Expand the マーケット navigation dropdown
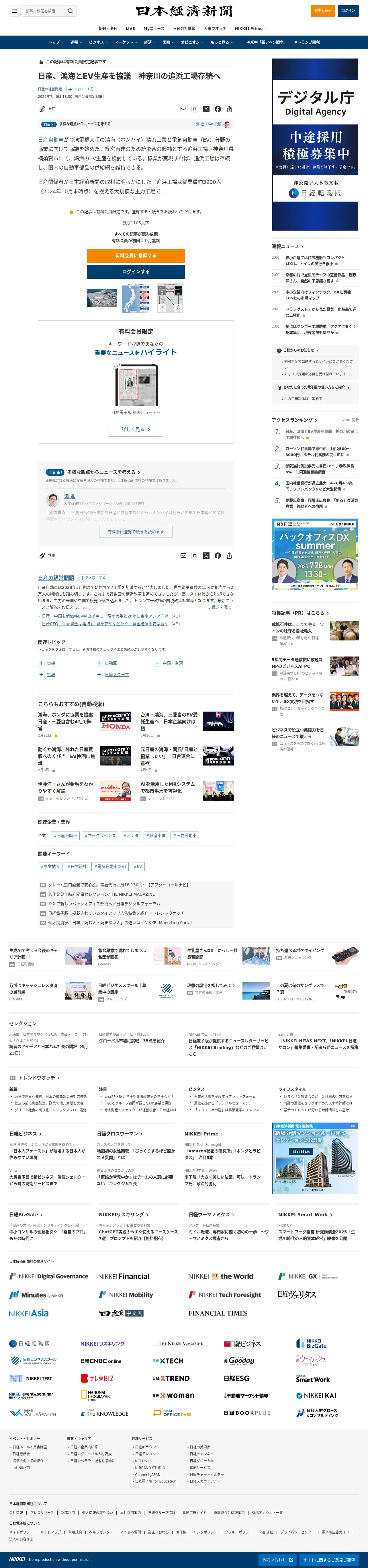 [126, 43]
